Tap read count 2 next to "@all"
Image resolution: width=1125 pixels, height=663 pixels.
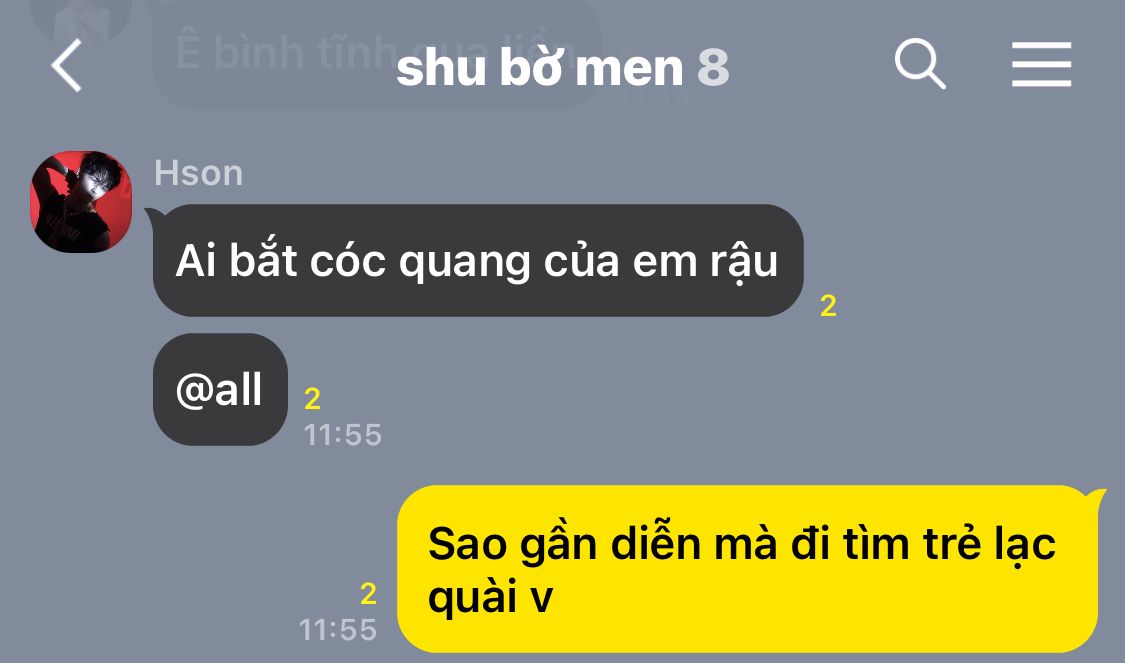(312, 399)
